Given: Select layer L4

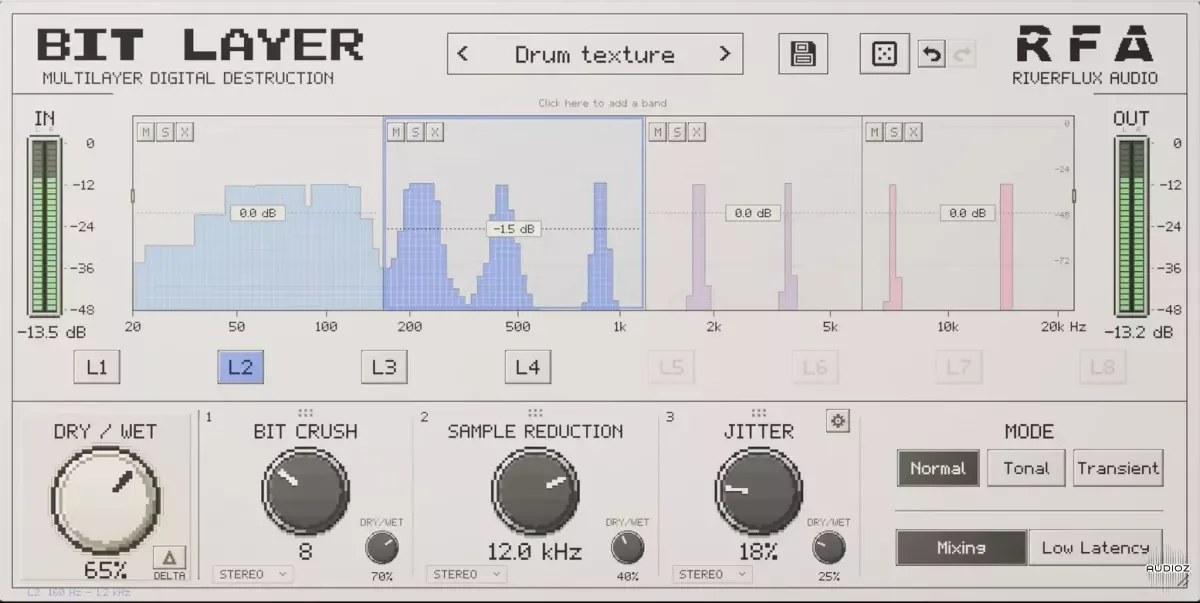Looking at the screenshot, I should click(x=527, y=367).
